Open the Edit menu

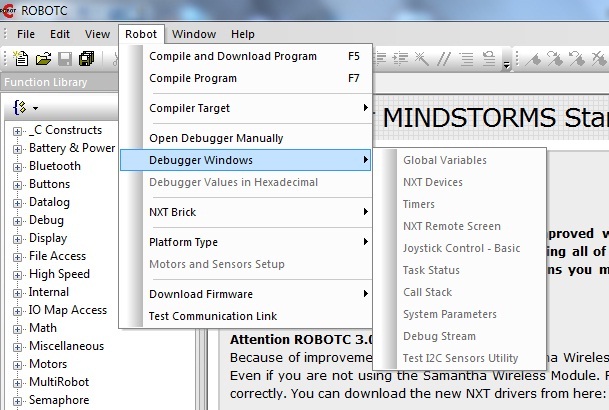coord(60,34)
